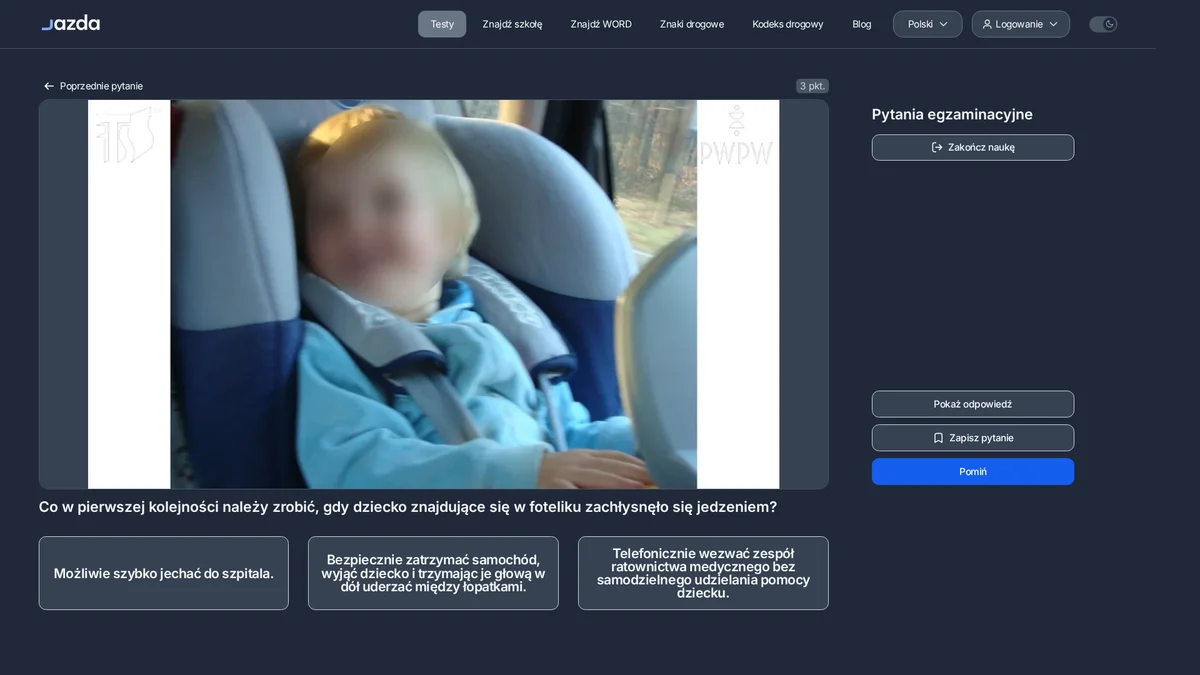
Task: Select answer Możliwie szybko jechać do szpitala
Action: [x=164, y=573]
